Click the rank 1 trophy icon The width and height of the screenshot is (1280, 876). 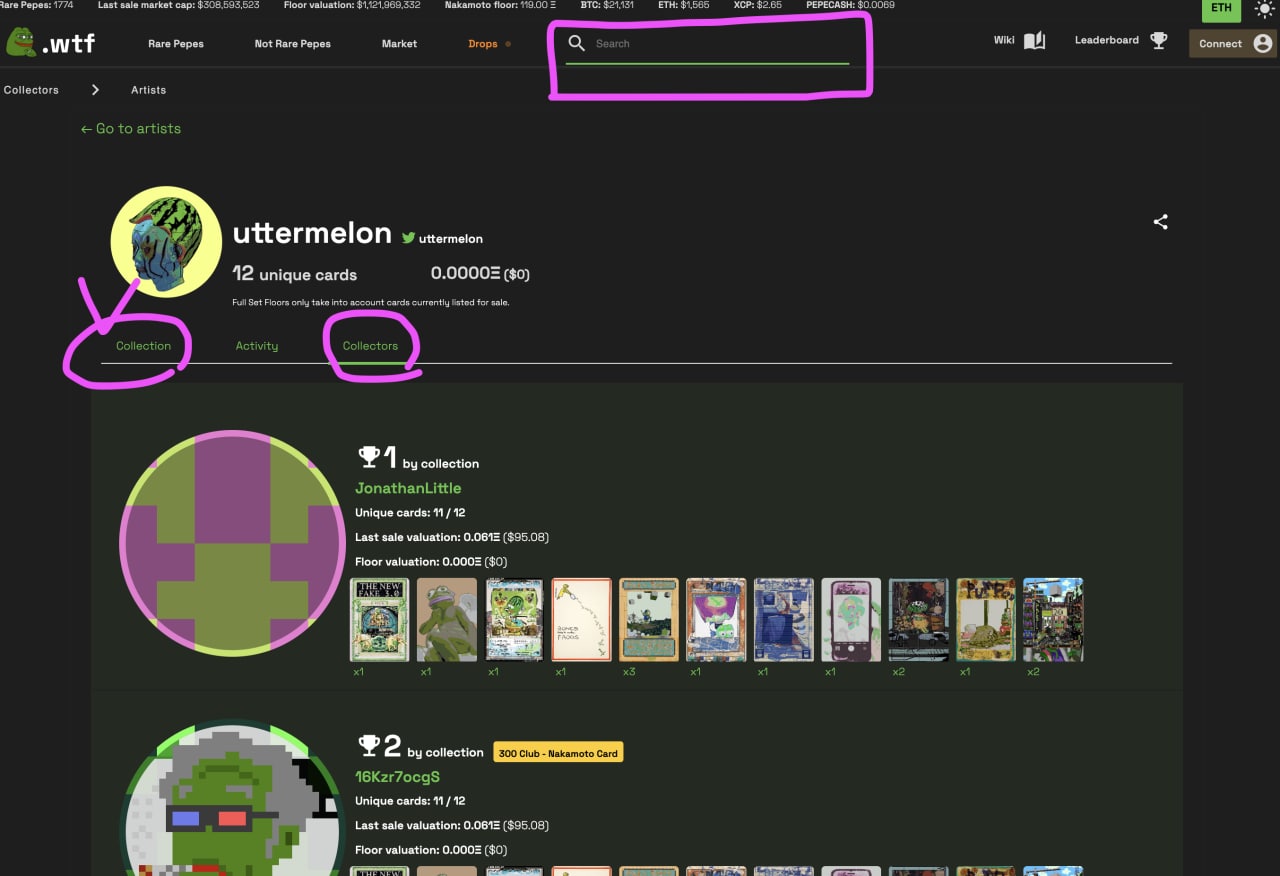[x=369, y=457]
